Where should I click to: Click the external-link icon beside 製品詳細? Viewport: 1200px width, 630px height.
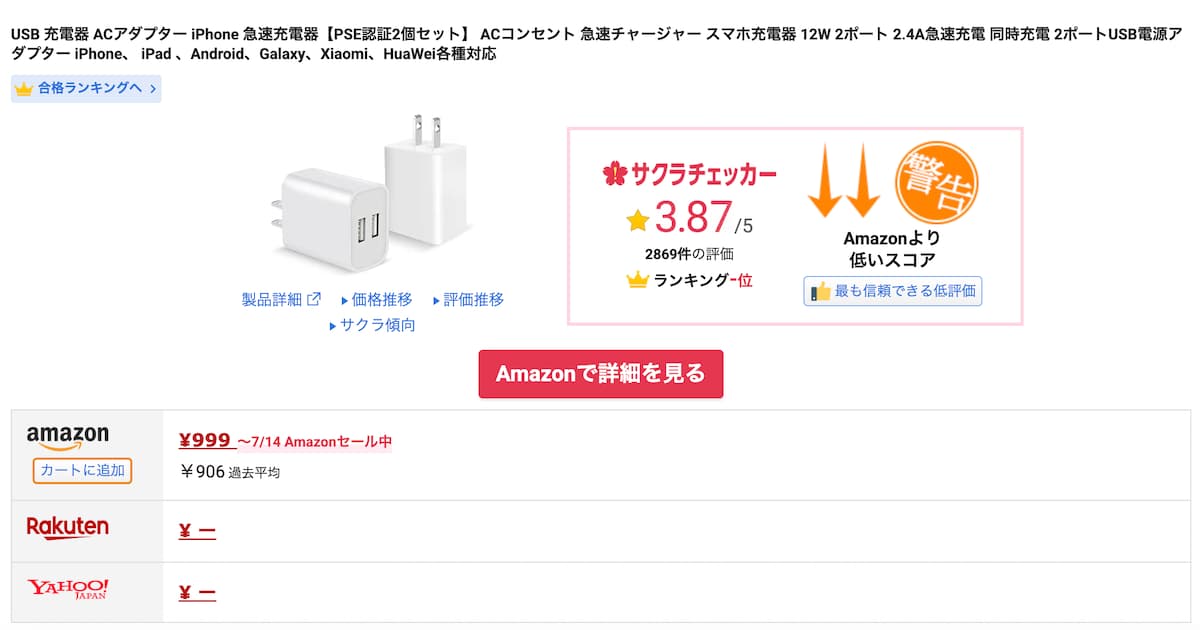313,299
